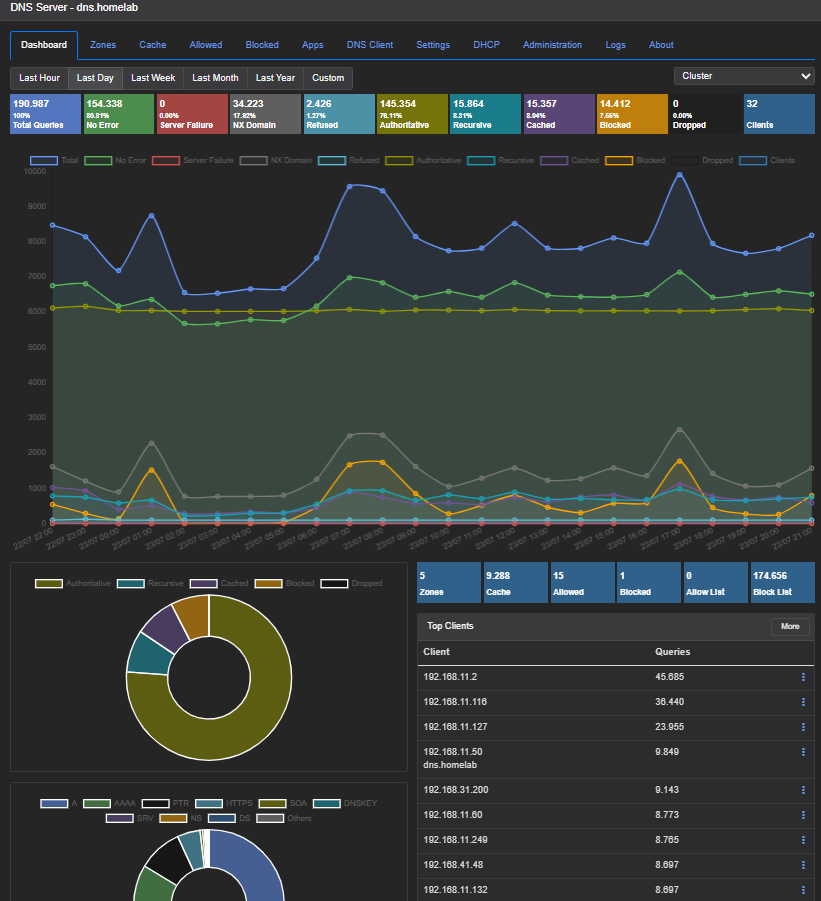Toggle NX Domain series in chart legend
821x901 pixels.
(276, 160)
